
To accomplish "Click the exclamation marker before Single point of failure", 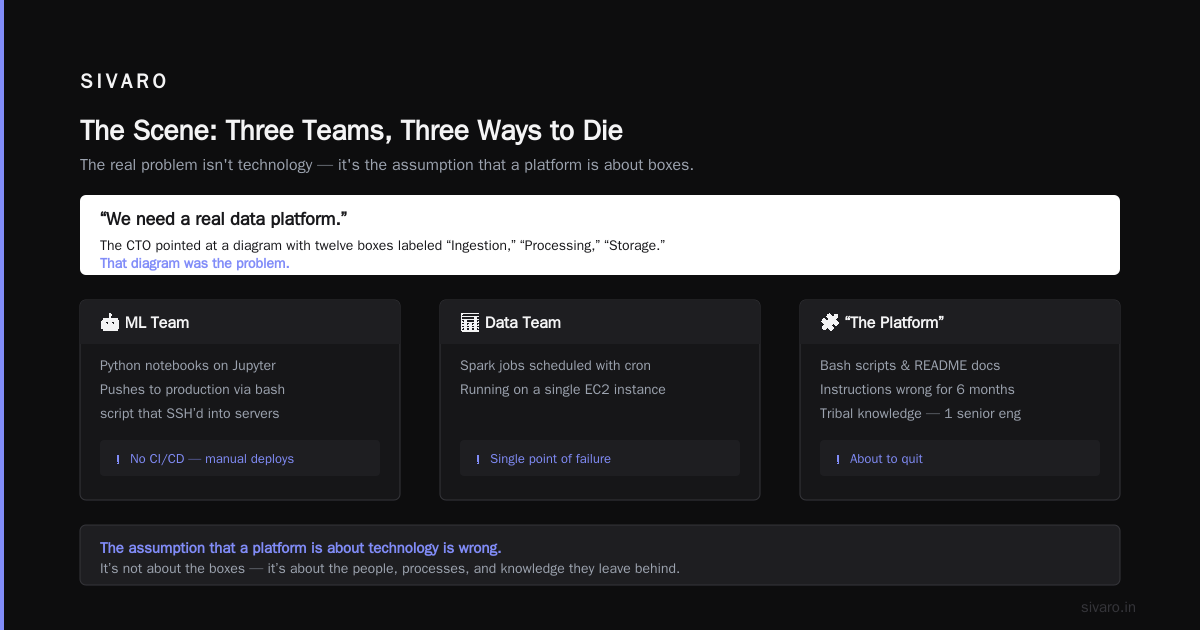I will (x=478, y=459).
